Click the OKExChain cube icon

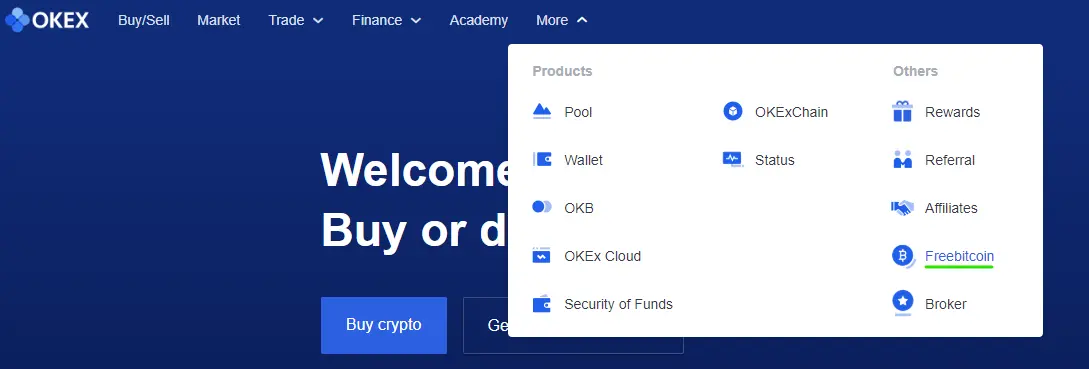point(733,111)
